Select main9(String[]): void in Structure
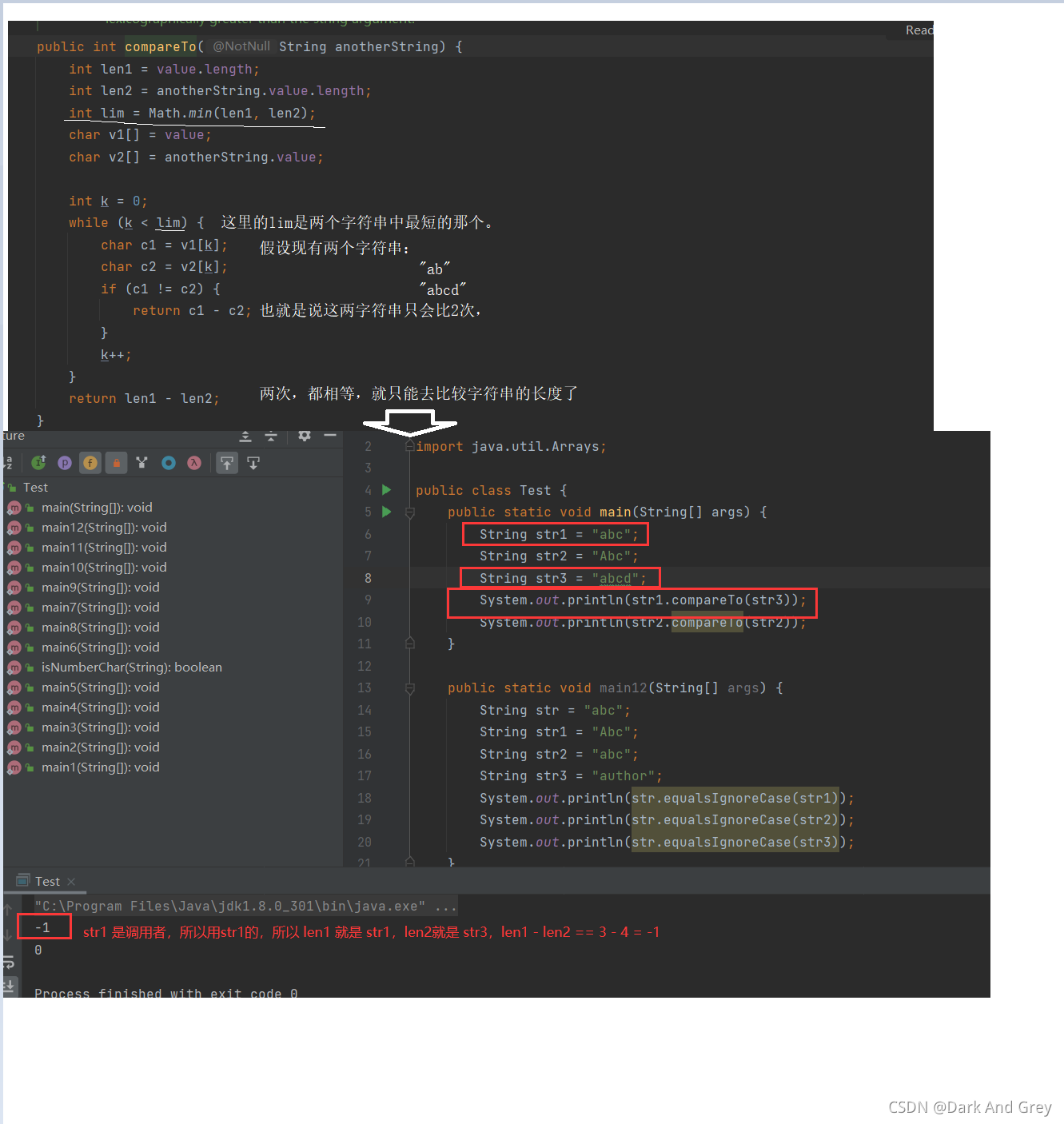This screenshot has height=1124, width=1064. pos(101,588)
